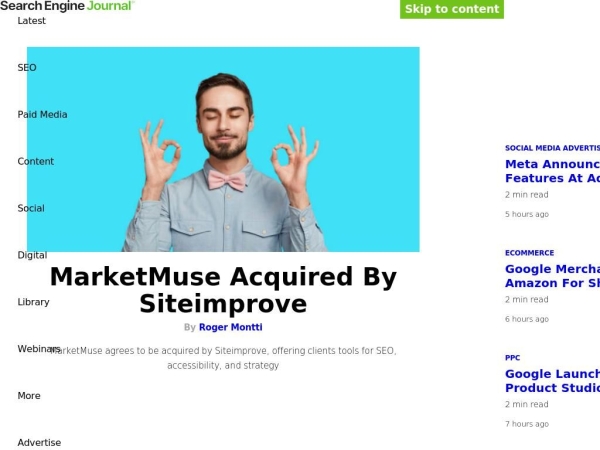Open the Latest menu item

pos(31,21)
